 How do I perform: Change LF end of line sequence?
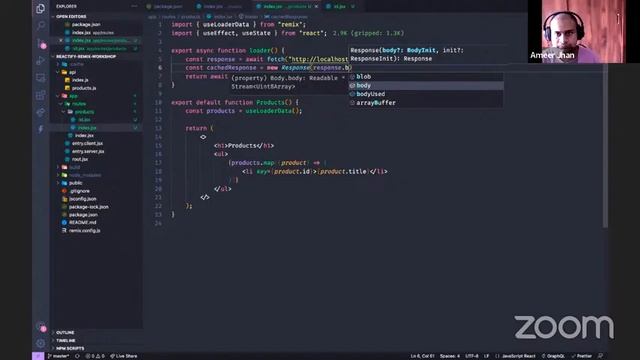[x=487, y=356]
